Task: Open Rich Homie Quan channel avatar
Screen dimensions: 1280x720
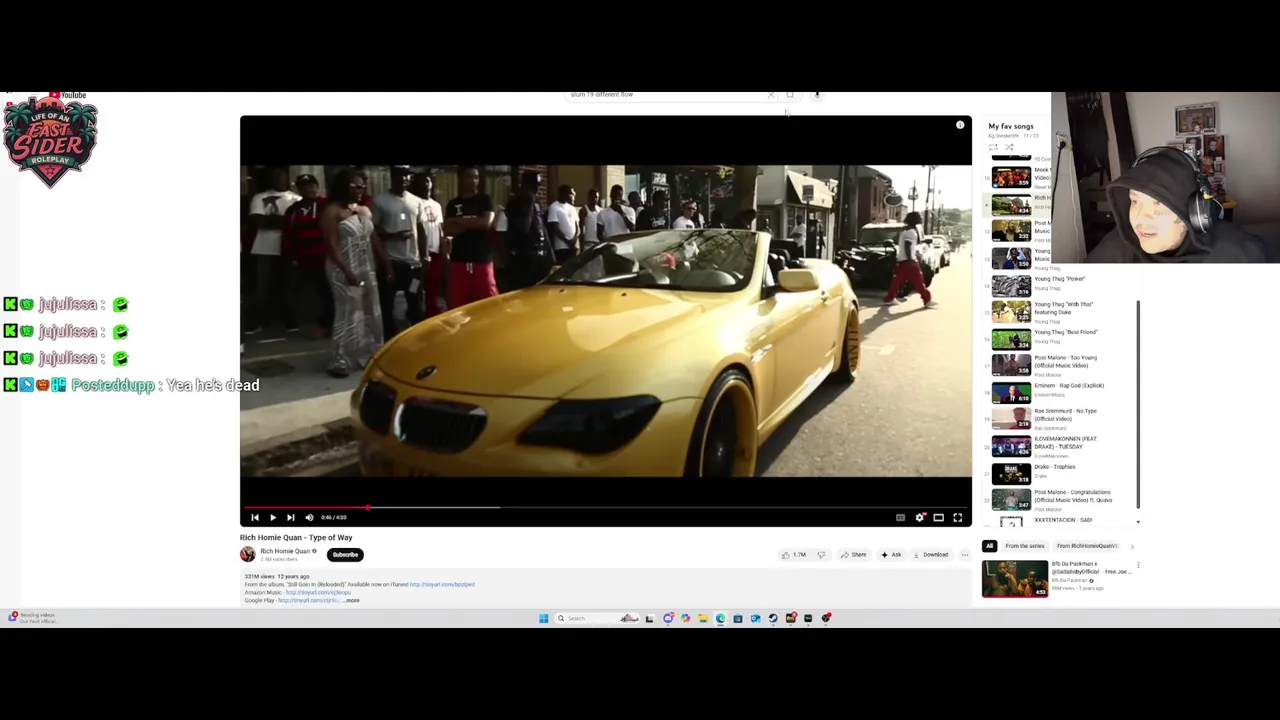Action: pos(247,554)
